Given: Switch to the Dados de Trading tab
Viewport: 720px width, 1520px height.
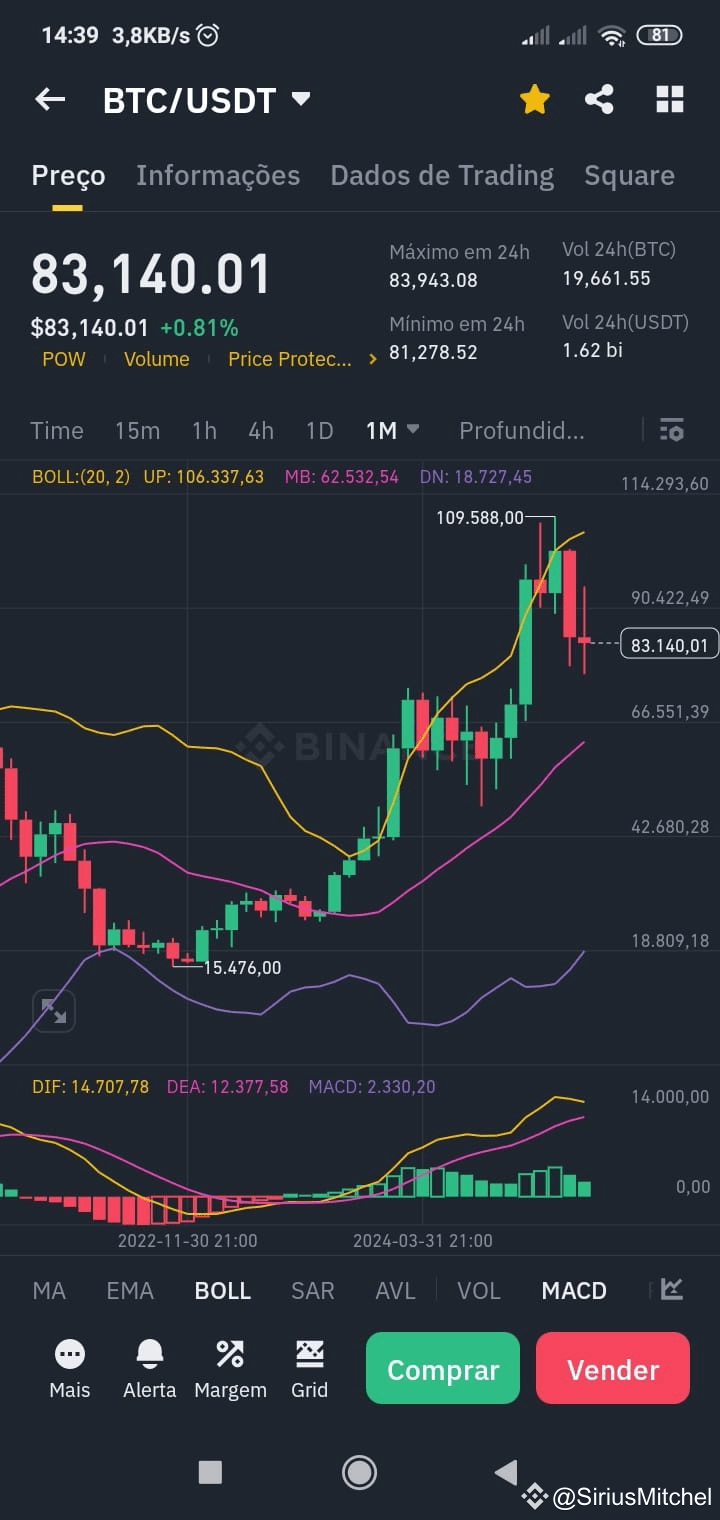Looking at the screenshot, I should point(442,176).
